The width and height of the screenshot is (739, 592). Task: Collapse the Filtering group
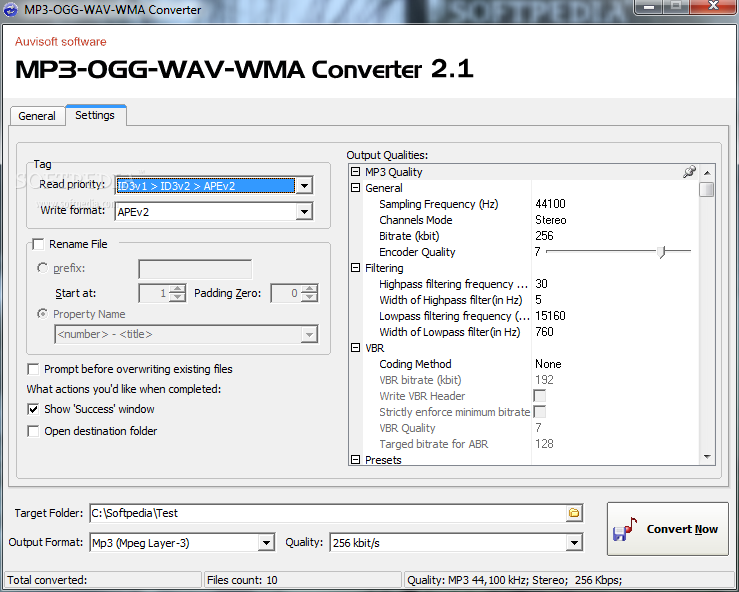[x=356, y=268]
